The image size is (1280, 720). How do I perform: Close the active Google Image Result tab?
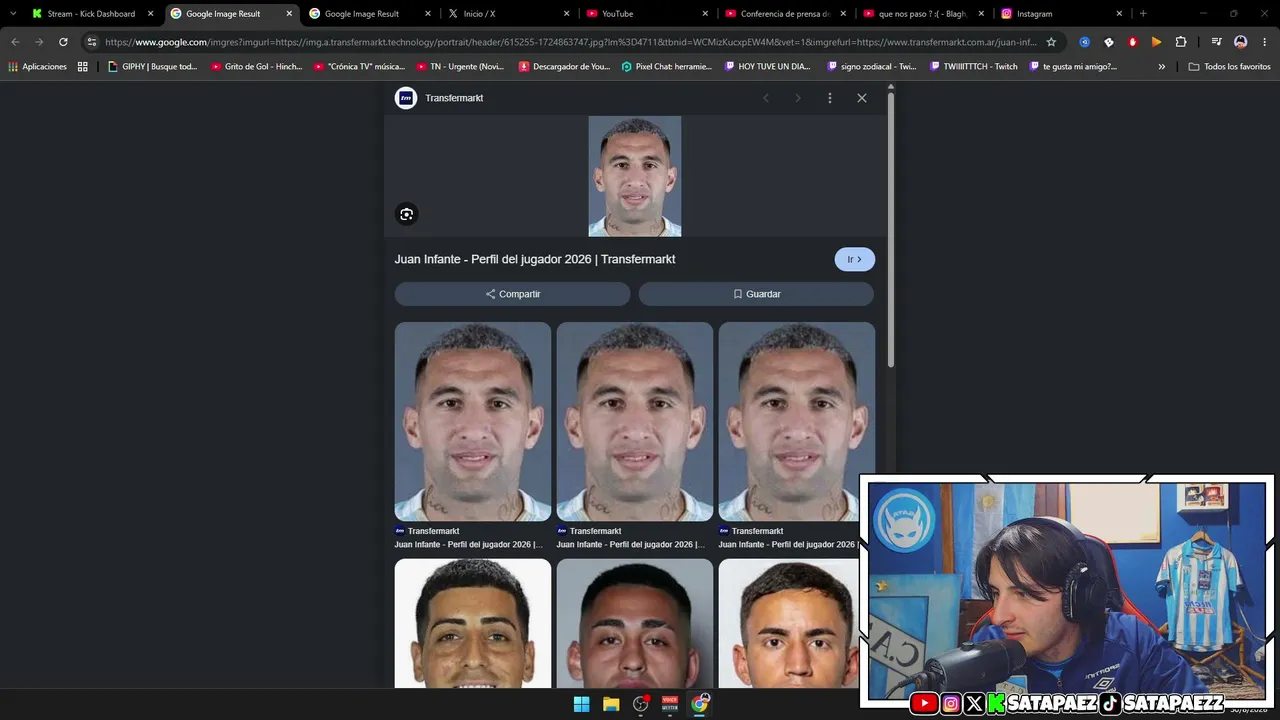[289, 14]
